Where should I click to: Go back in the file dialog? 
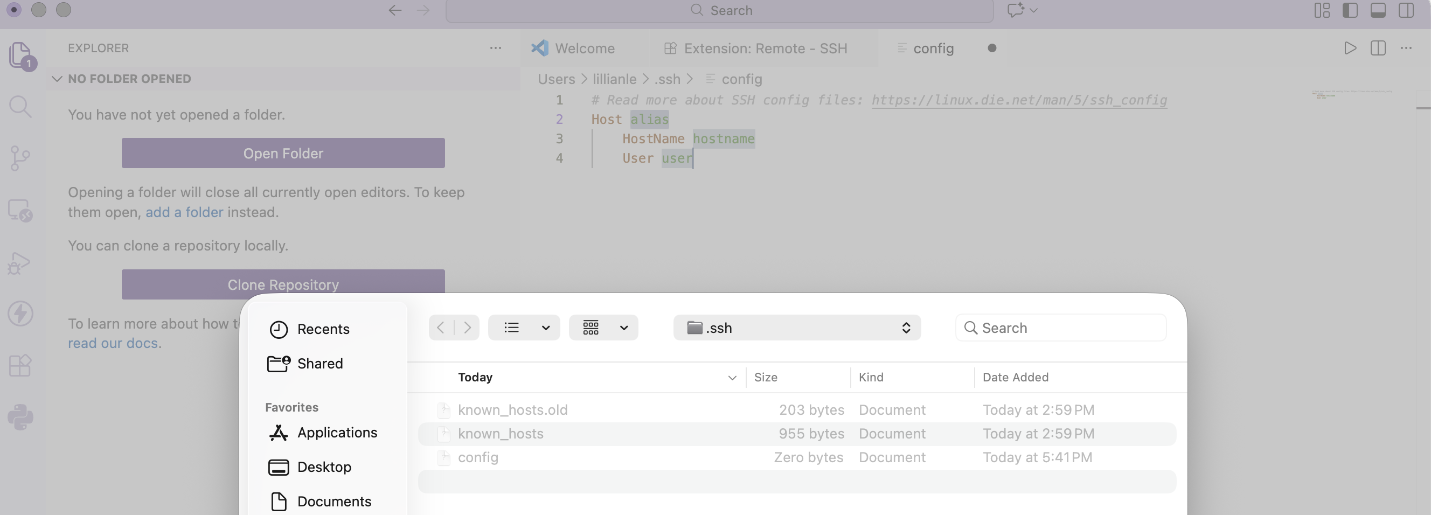(441, 327)
